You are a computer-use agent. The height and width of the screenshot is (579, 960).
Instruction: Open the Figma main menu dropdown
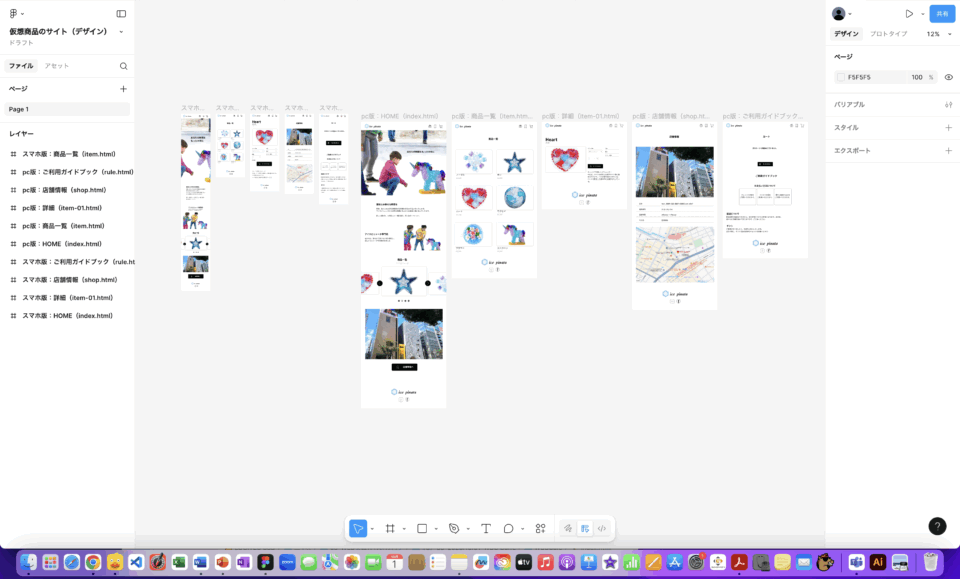(17, 14)
